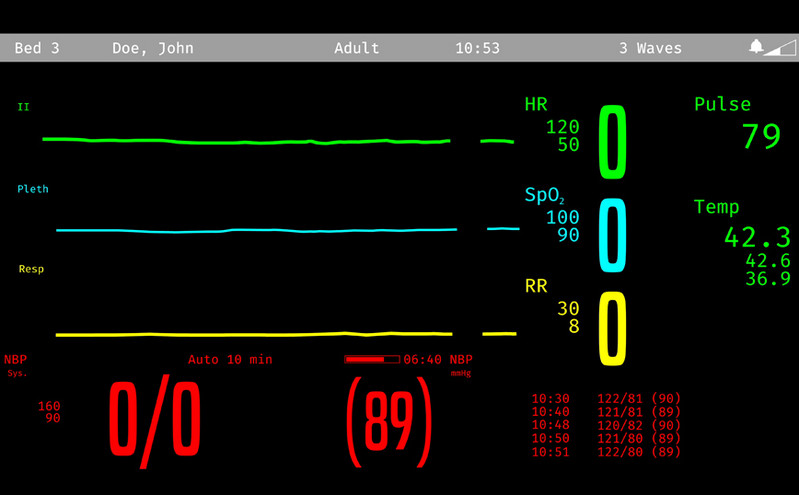
Task: Tap the Pleth waveform label
Action: point(33,189)
